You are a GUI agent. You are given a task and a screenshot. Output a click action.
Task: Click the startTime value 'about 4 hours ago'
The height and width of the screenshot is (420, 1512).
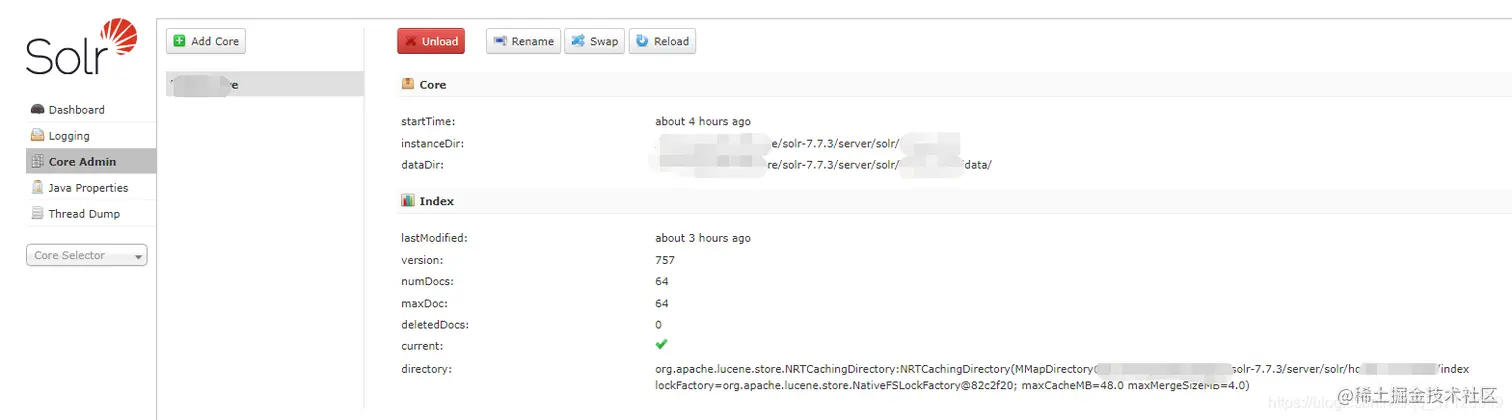[x=703, y=122]
